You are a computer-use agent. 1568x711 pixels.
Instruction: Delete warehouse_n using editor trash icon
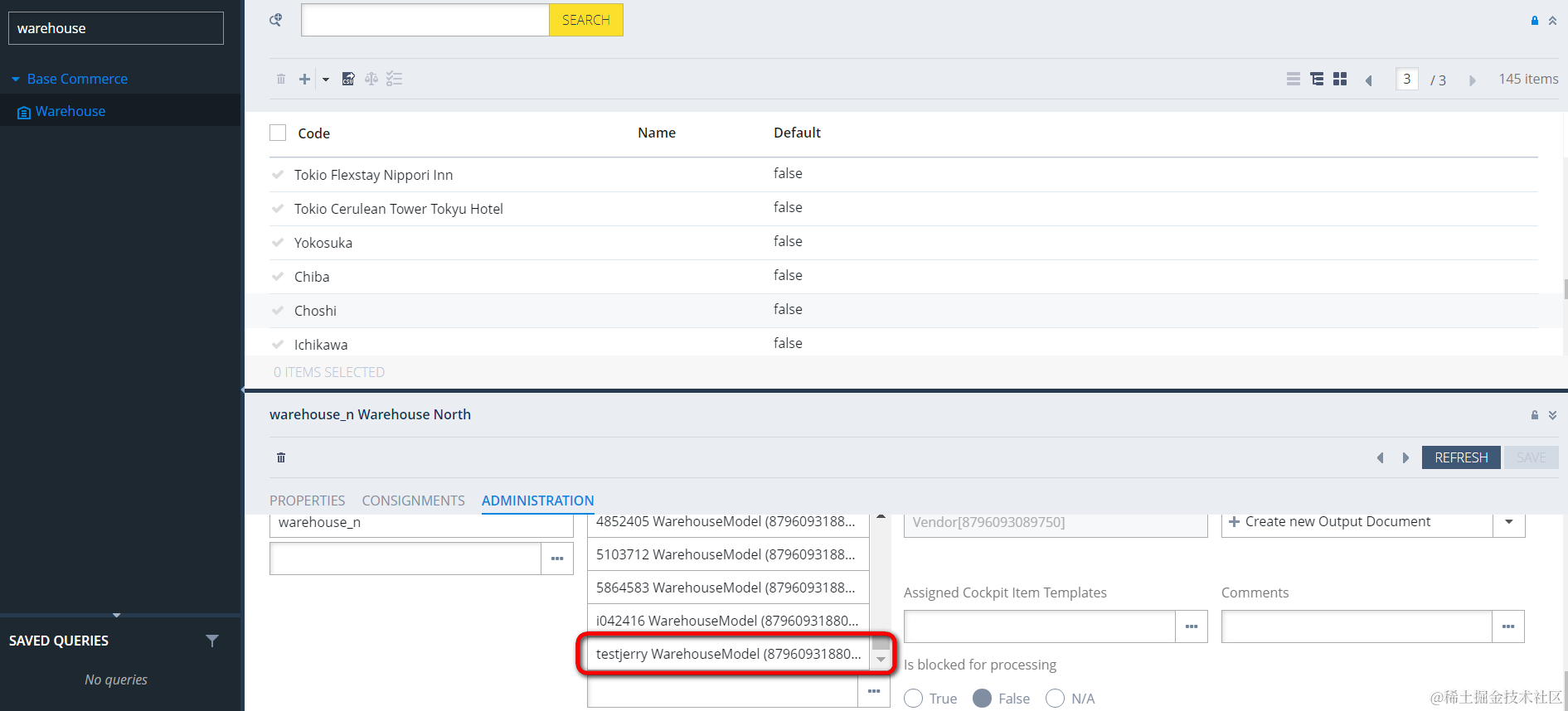[281, 457]
